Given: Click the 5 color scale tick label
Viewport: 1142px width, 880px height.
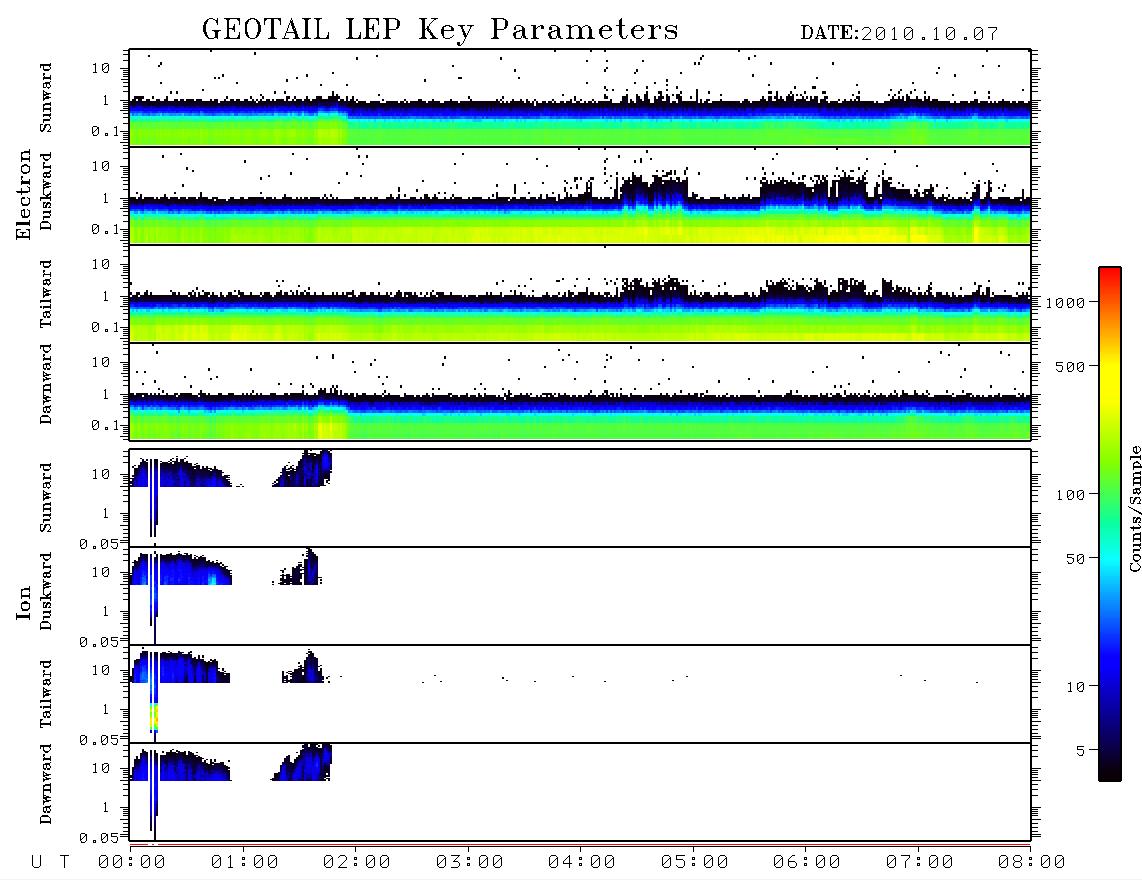Looking at the screenshot, I should [x=1080, y=751].
